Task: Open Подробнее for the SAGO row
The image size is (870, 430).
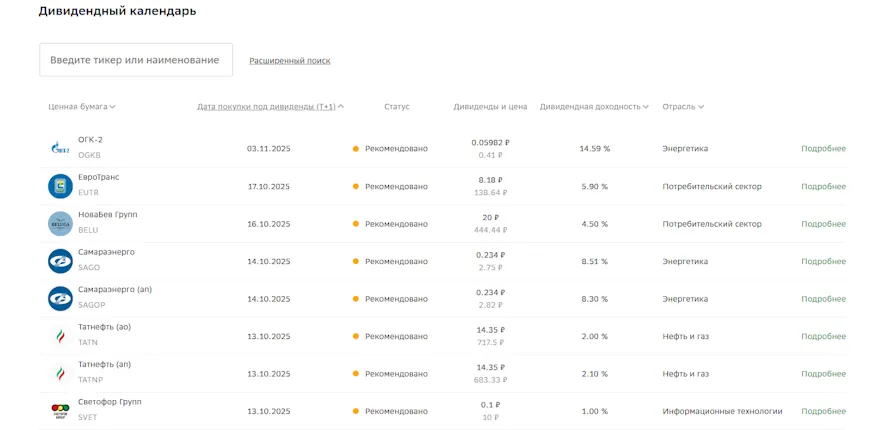Action: click(823, 261)
